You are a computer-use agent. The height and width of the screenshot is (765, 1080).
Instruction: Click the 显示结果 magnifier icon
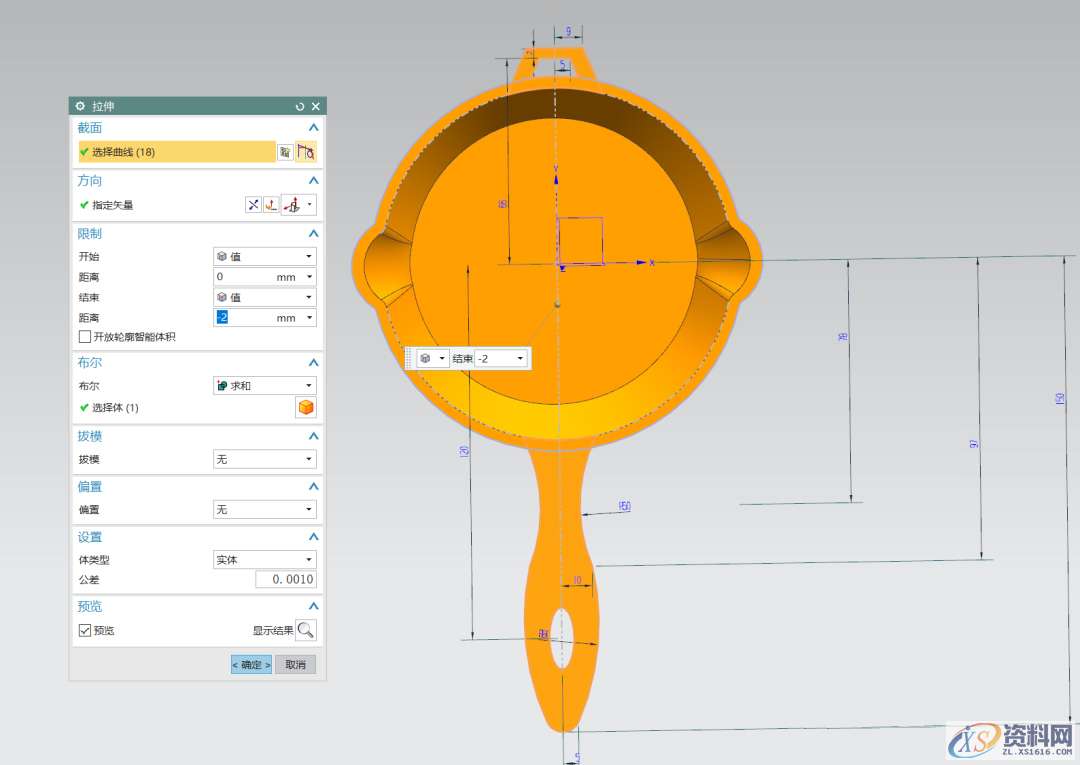pos(306,630)
